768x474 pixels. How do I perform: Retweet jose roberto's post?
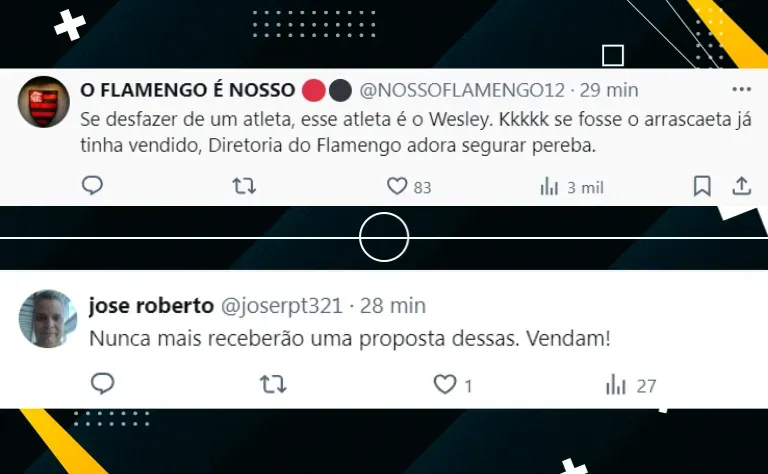(273, 384)
